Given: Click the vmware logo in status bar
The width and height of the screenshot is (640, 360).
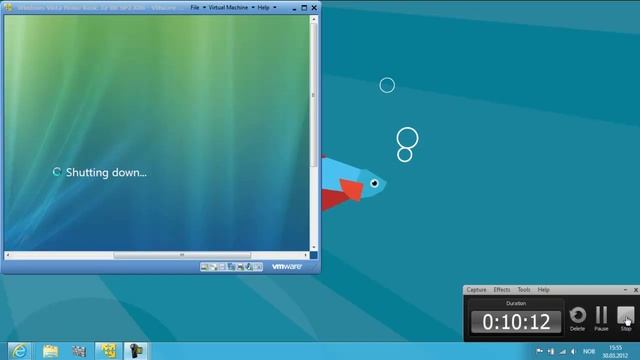Looking at the screenshot, I should pyautogui.click(x=287, y=267).
